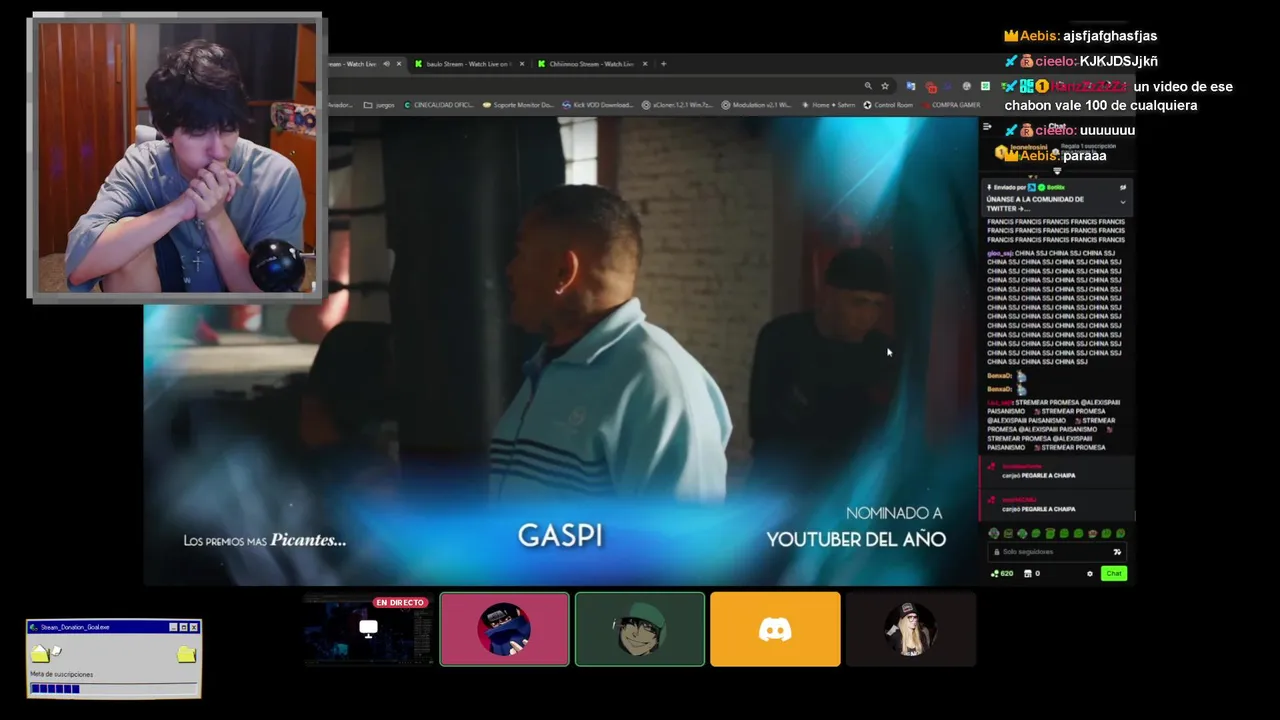1280x720 pixels.
Task: Open the red extension icon with badge
Action: 931,87
